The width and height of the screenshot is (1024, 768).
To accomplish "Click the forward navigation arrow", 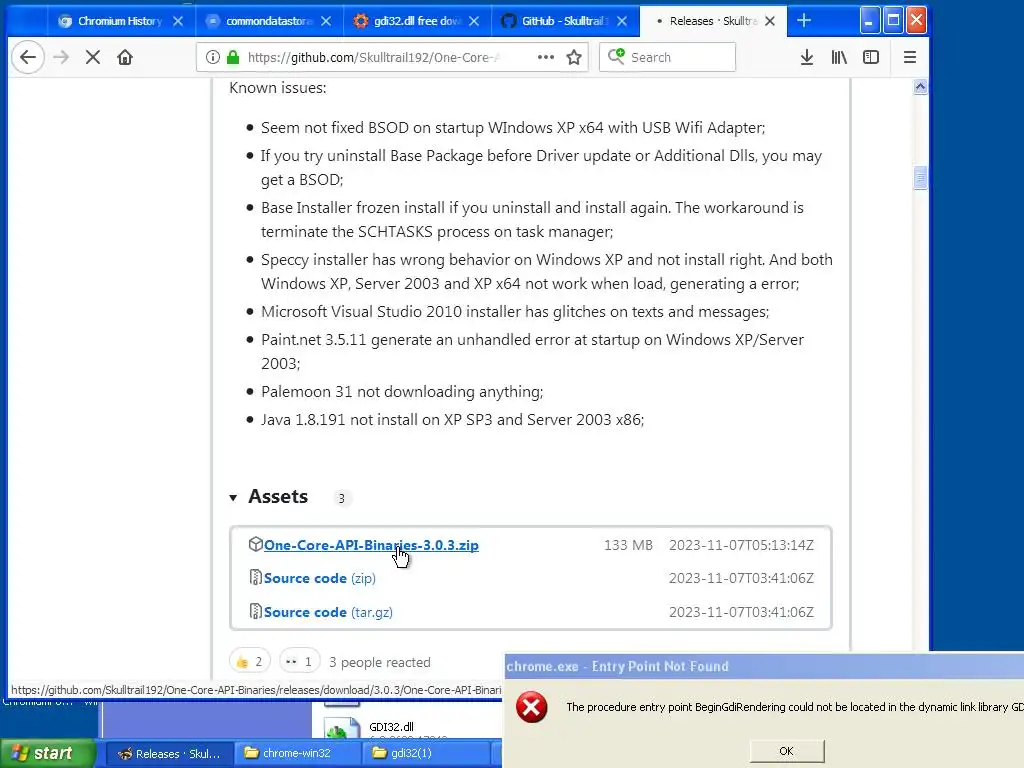I will 61,57.
